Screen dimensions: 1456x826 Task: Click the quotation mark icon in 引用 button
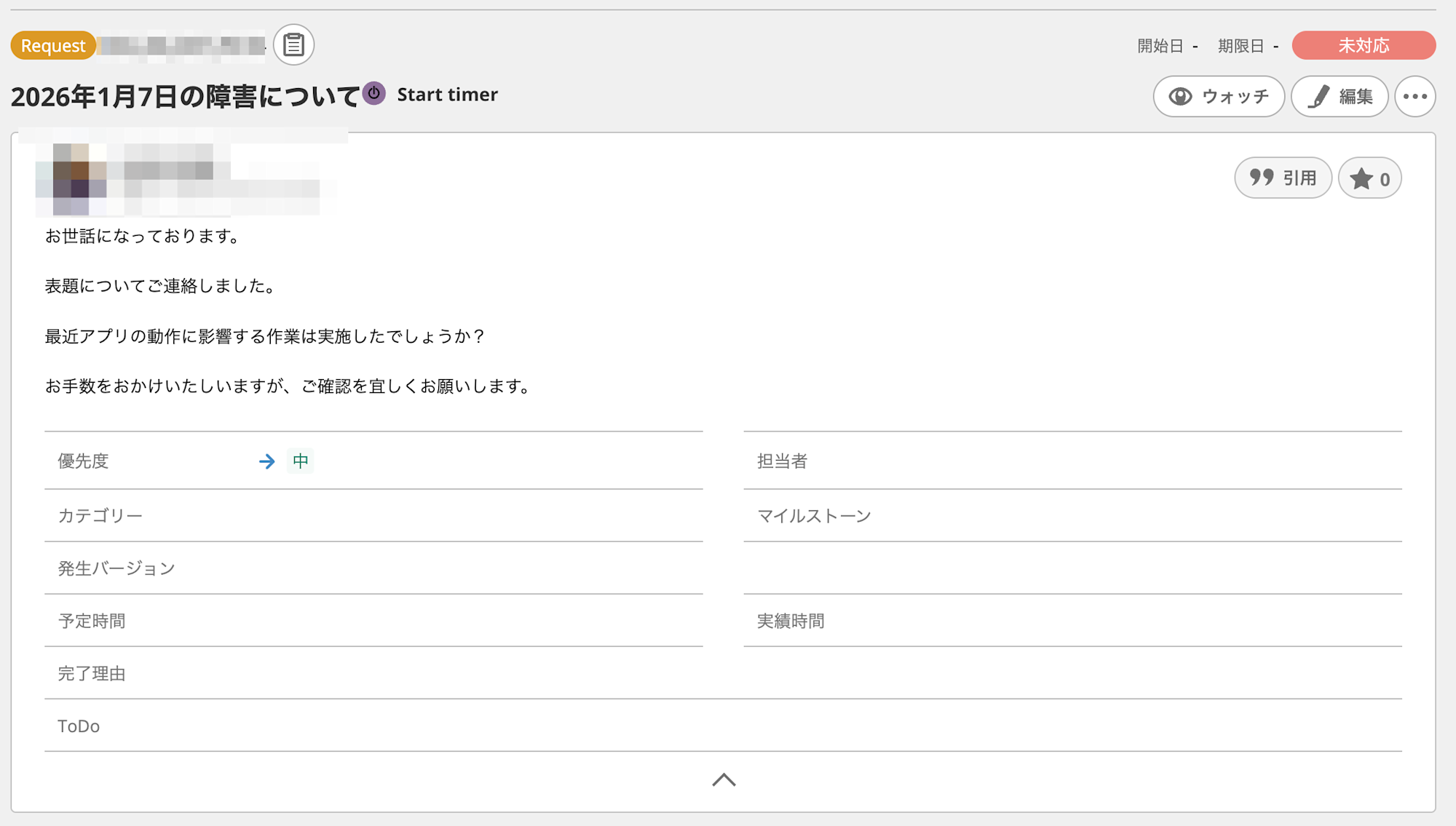point(1262,177)
